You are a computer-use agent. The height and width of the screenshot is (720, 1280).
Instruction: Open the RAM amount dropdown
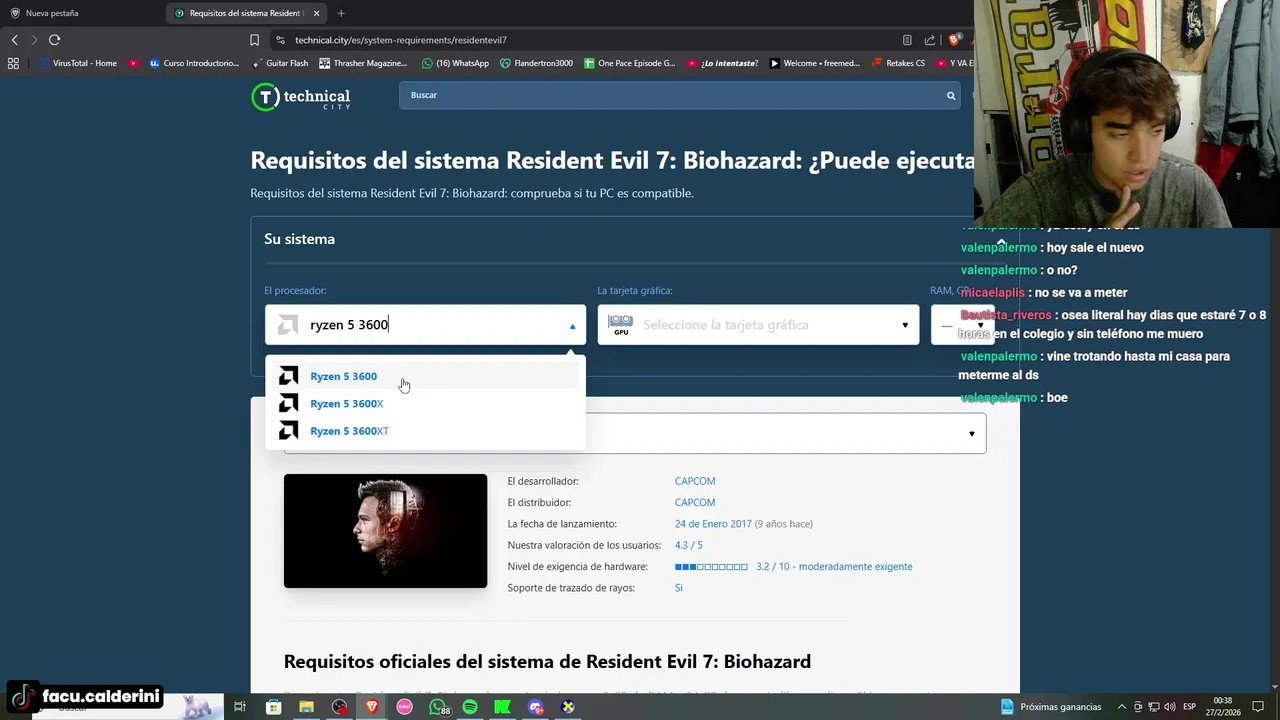(x=962, y=325)
